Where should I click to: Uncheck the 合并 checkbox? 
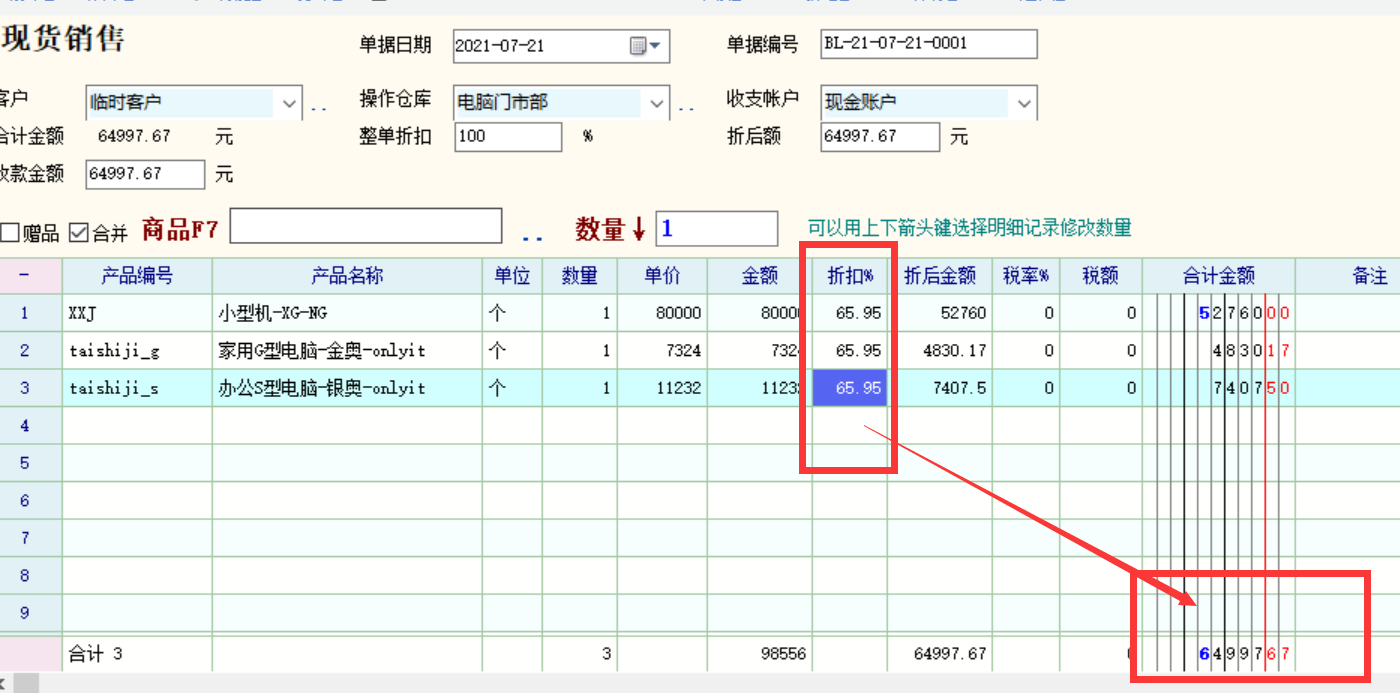[x=79, y=233]
